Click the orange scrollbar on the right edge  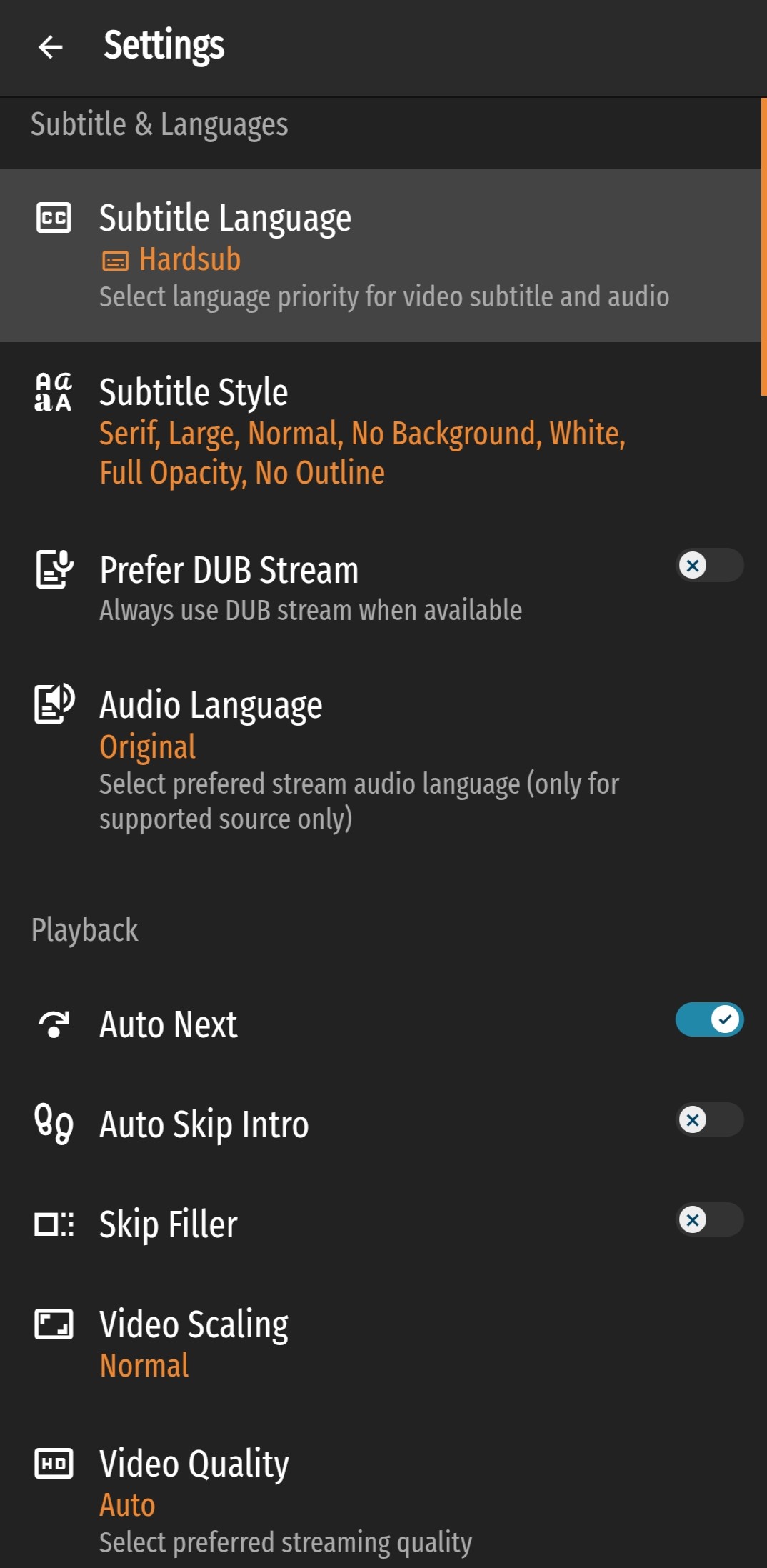(x=763, y=246)
